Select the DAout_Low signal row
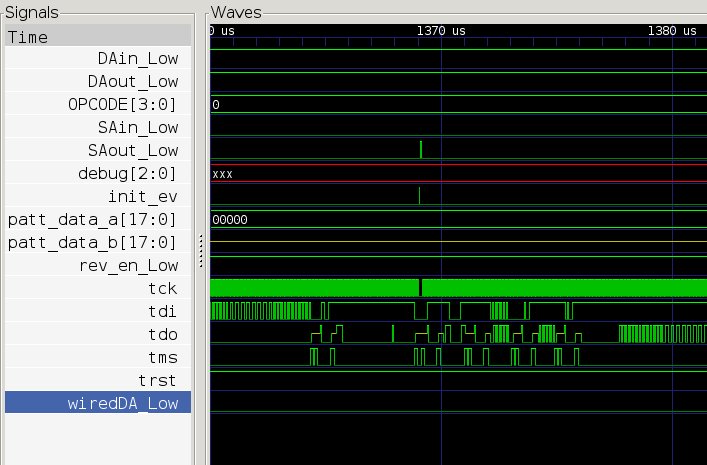 click(98, 82)
